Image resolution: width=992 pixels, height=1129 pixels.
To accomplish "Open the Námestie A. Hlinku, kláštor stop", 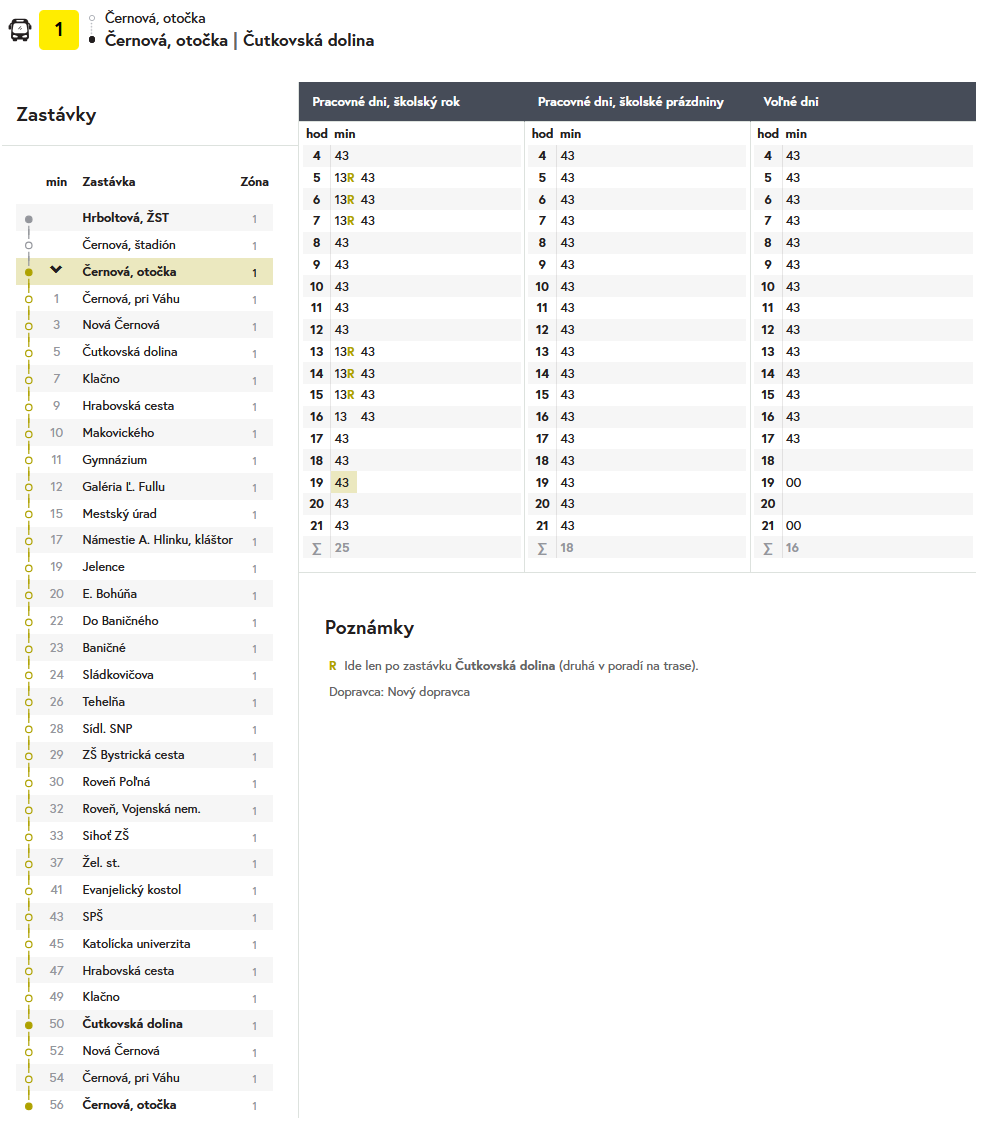I will point(157,540).
